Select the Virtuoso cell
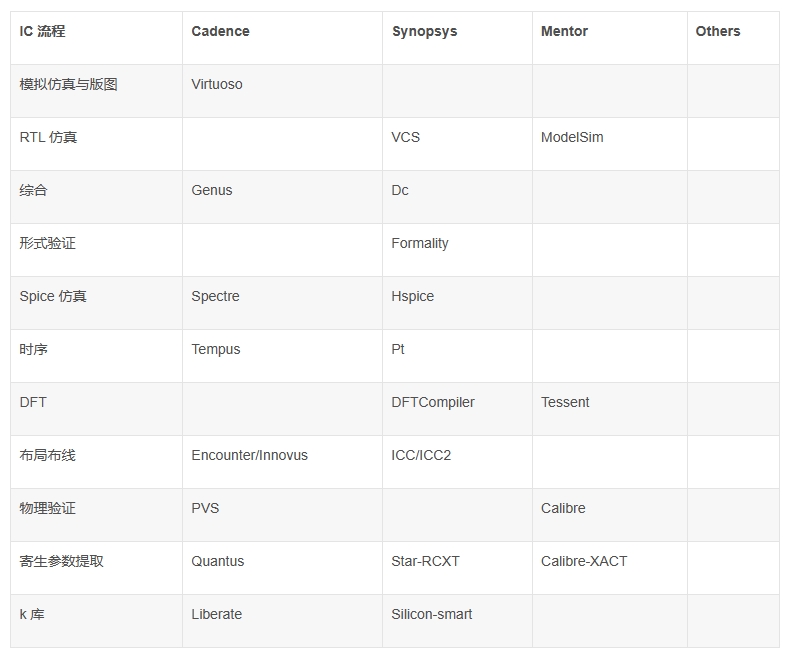The width and height of the screenshot is (793, 656). point(217,84)
